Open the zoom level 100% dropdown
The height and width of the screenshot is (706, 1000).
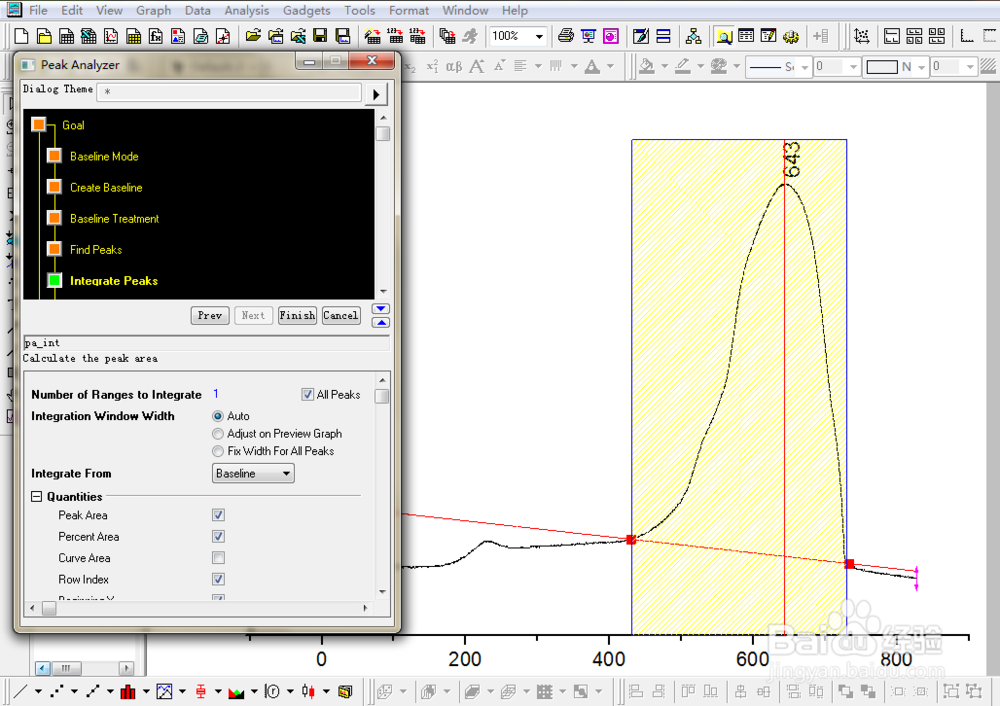coord(517,36)
